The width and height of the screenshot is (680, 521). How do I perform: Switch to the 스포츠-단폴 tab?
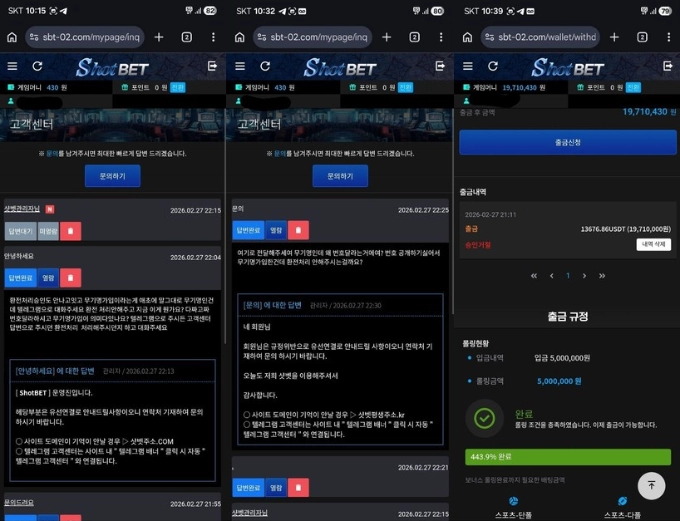pyautogui.click(x=512, y=506)
